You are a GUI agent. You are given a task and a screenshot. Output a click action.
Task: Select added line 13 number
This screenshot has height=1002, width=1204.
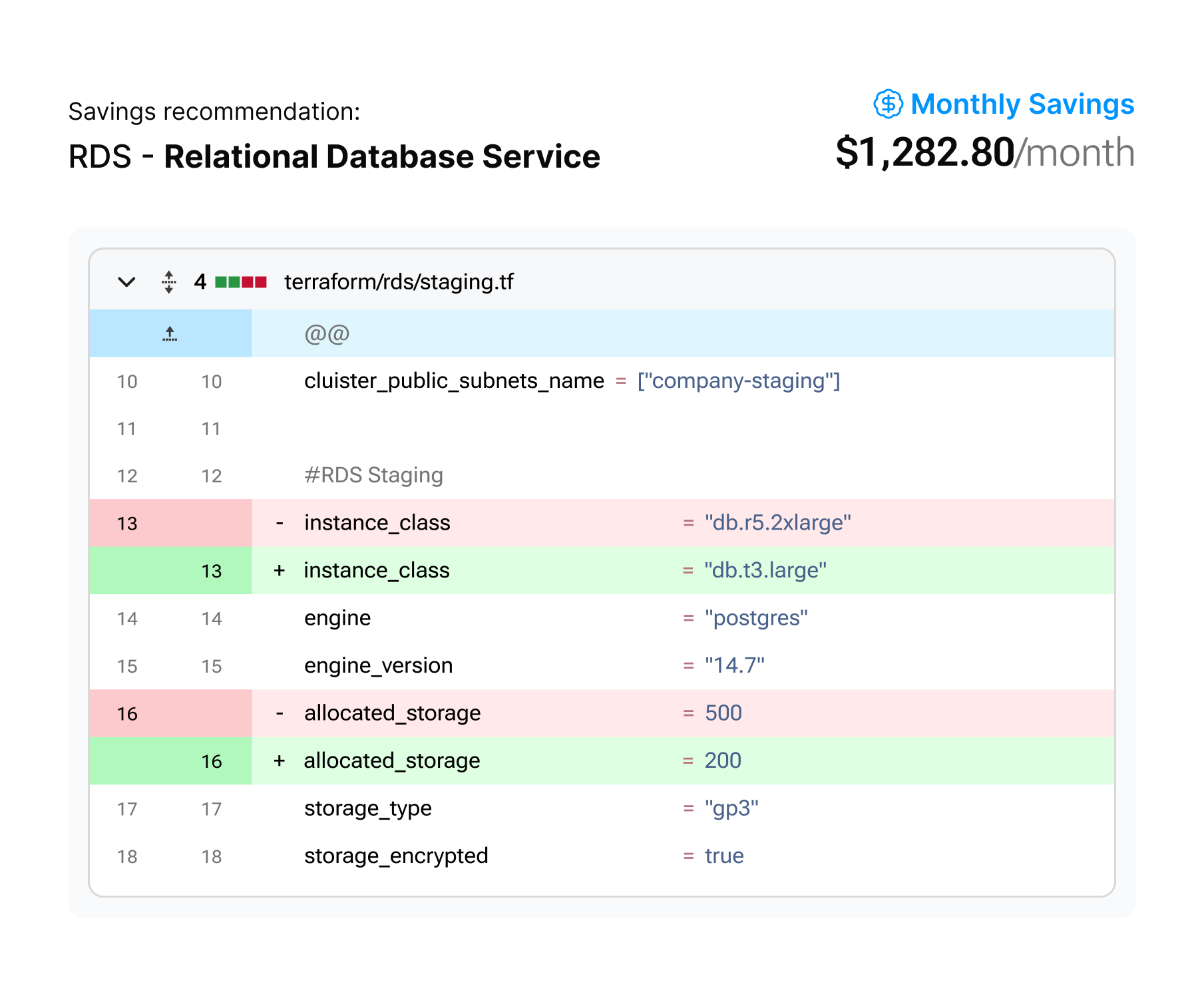(211, 571)
